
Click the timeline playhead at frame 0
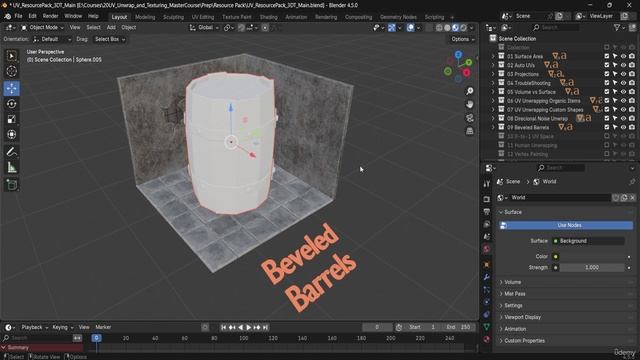click(x=96, y=338)
